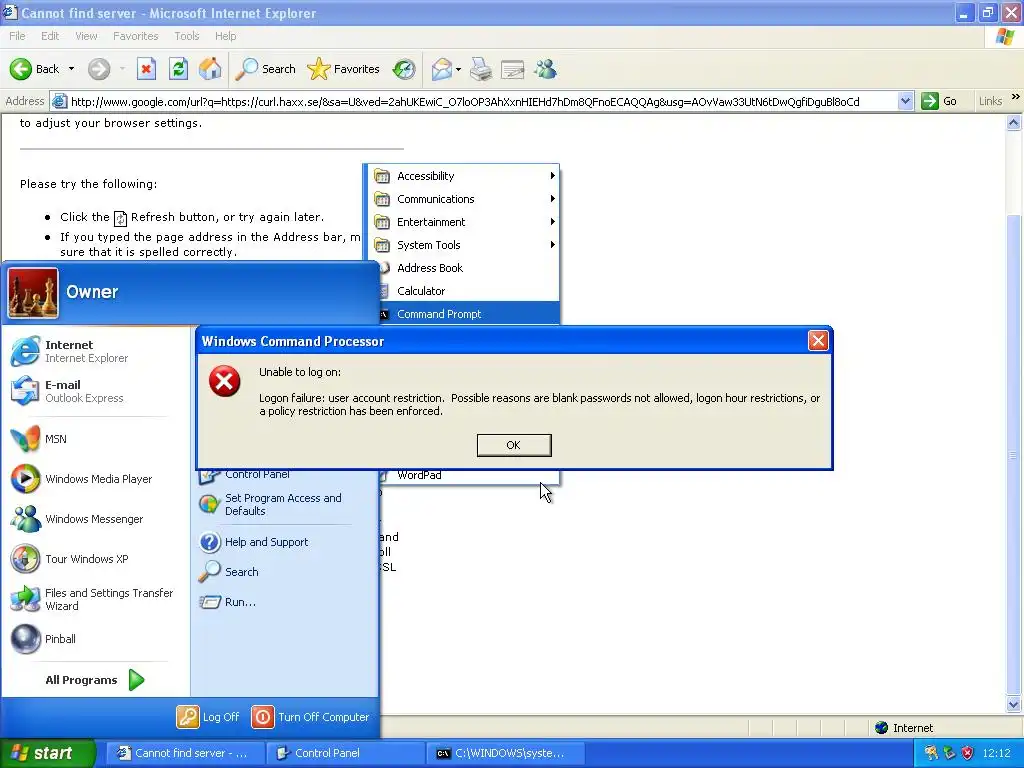Expand All Programs in Start menu

pyautogui.click(x=95, y=680)
